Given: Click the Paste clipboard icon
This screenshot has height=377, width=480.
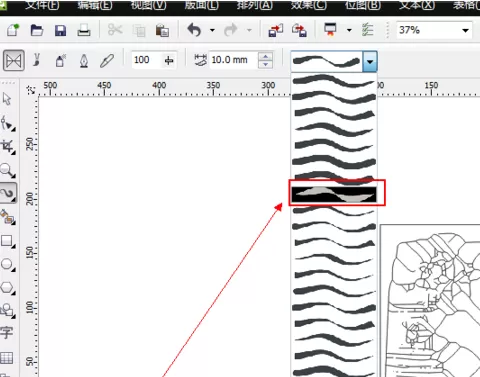Looking at the screenshot, I should coord(162,30).
